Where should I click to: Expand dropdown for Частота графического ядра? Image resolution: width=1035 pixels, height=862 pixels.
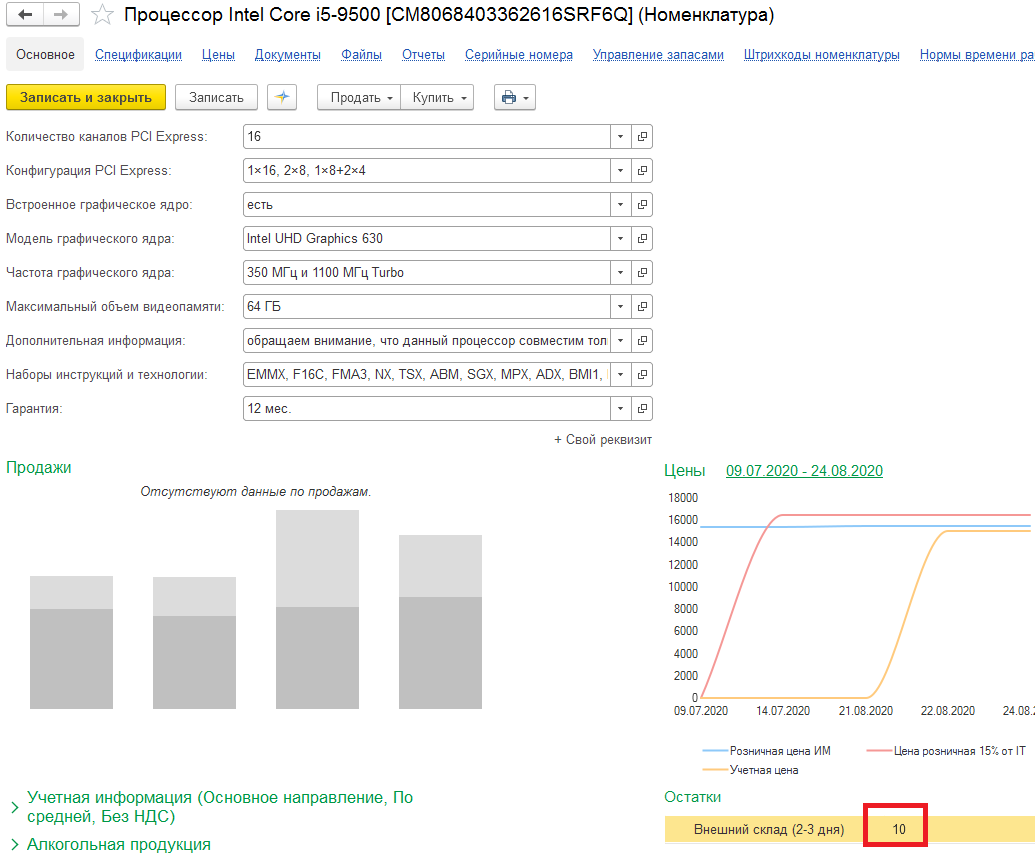[620, 273]
